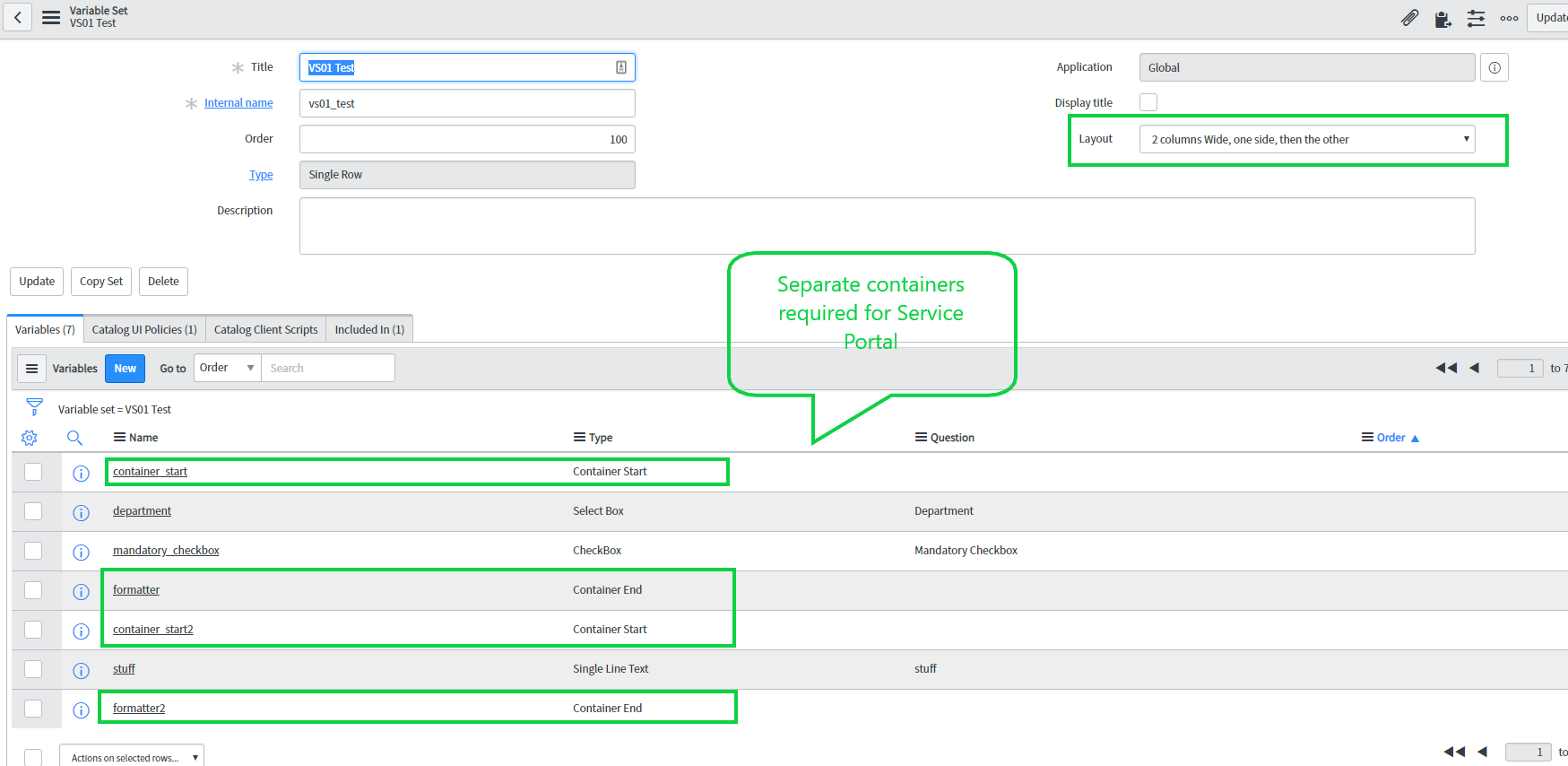1568x766 pixels.
Task: Select the container_start2 row checkbox
Action: click(x=33, y=630)
